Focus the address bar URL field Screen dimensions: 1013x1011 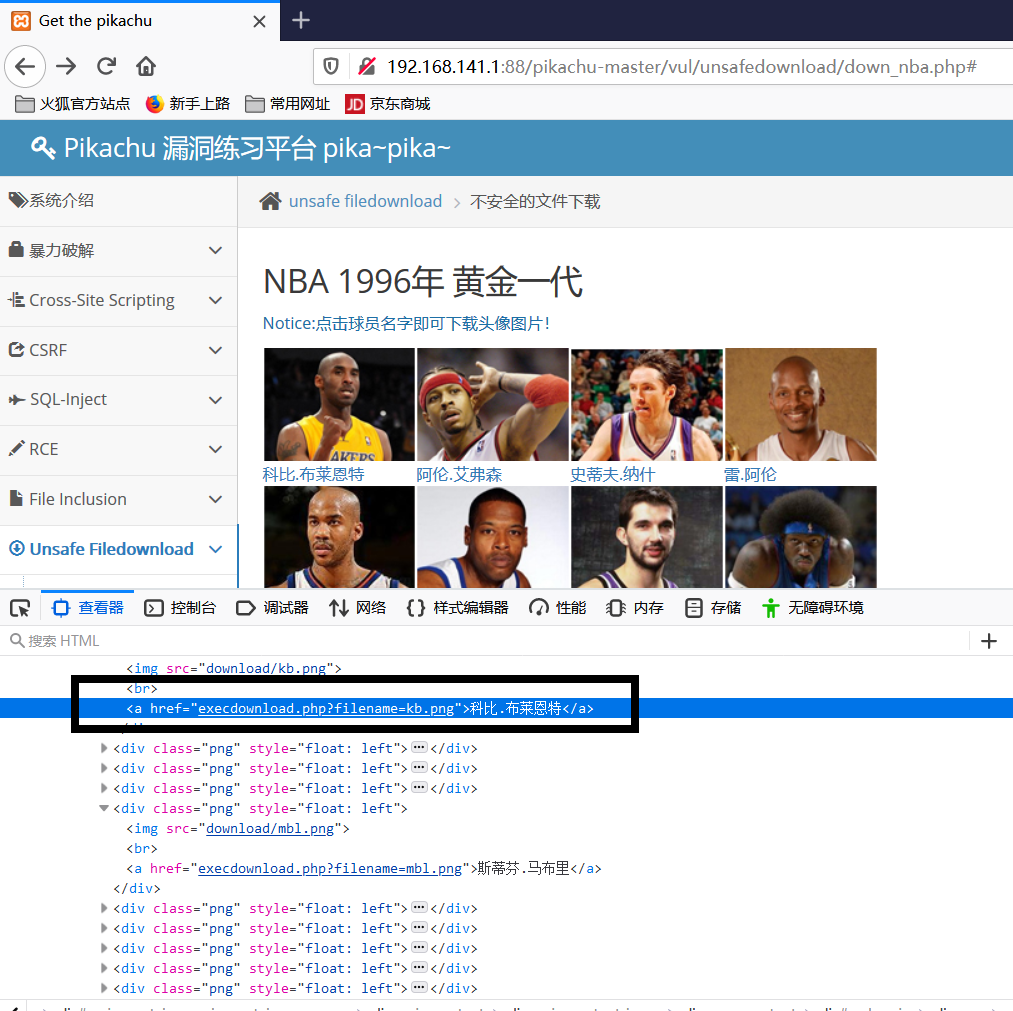tap(682, 67)
